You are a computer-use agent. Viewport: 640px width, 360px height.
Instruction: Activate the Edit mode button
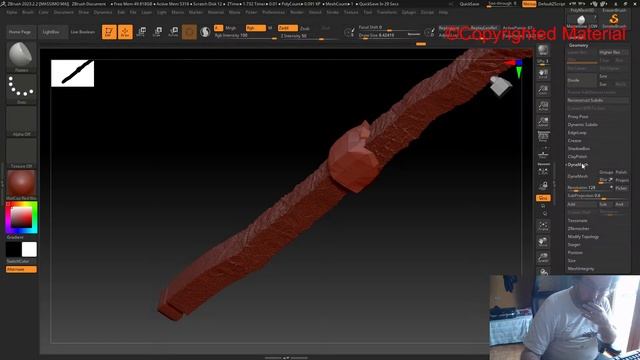109,32
